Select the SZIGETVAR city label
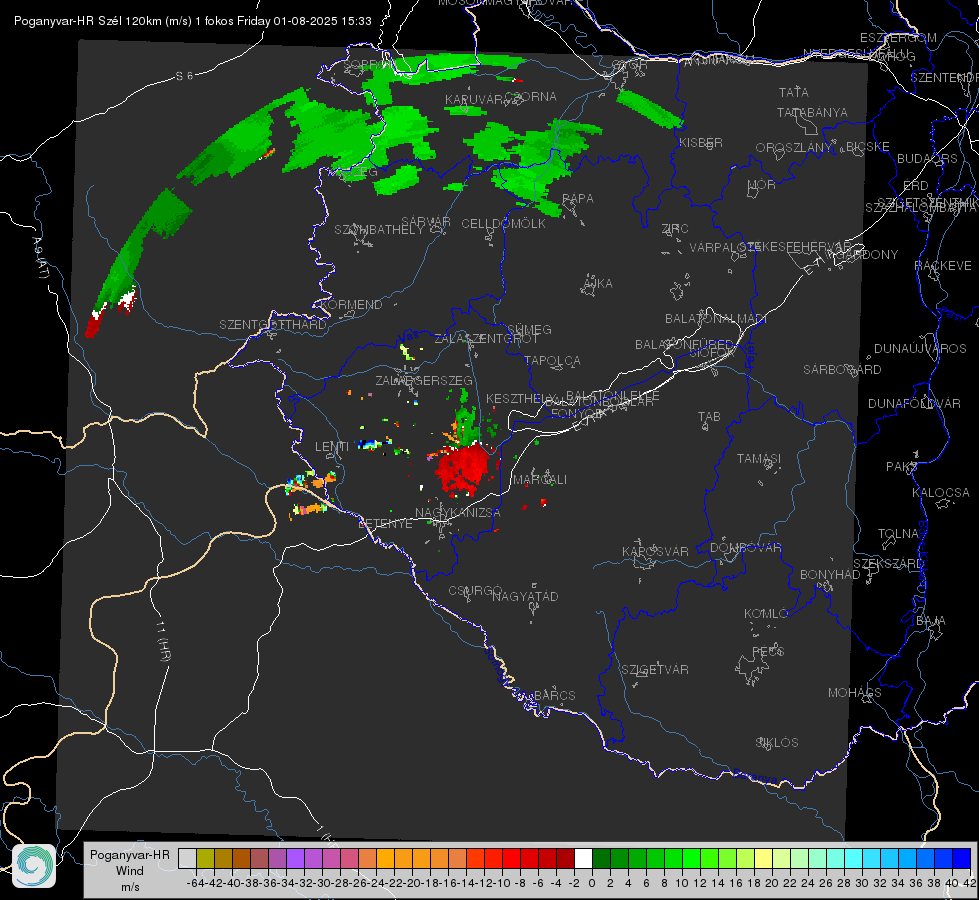Viewport: 979px width, 900px height. coord(655,669)
